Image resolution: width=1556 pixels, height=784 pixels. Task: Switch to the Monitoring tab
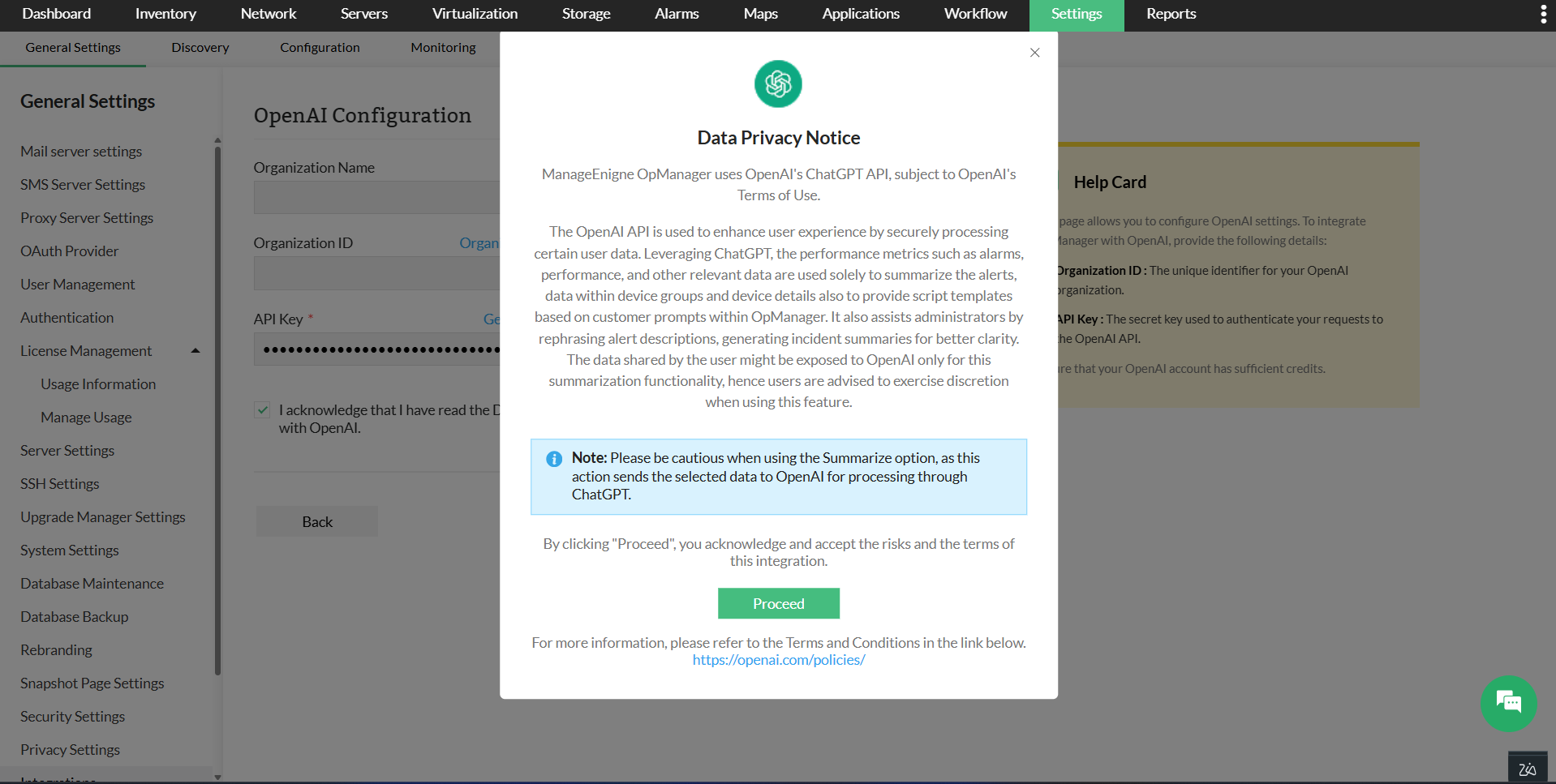click(x=443, y=48)
